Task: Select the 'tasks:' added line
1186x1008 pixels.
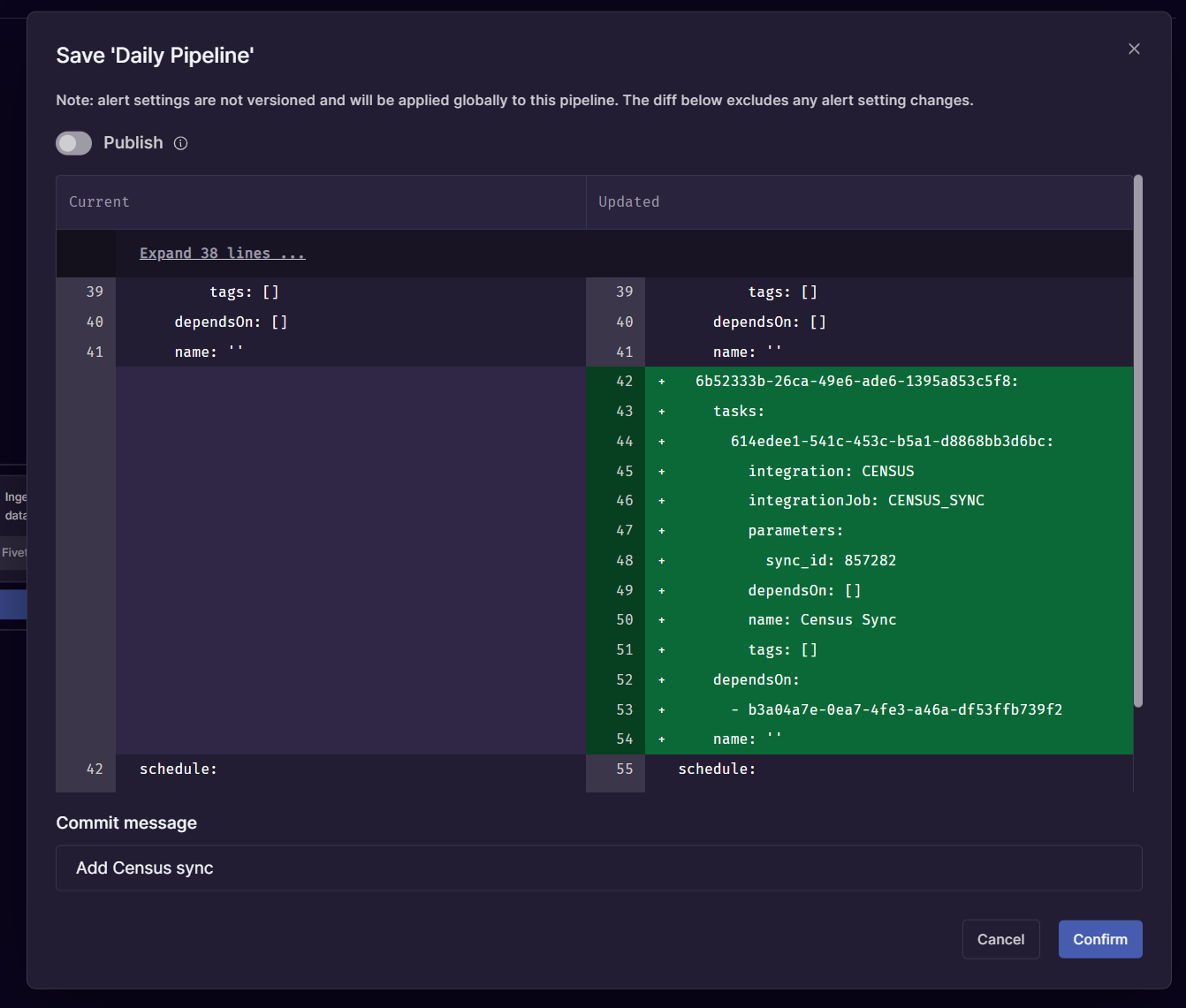Action: click(x=738, y=411)
